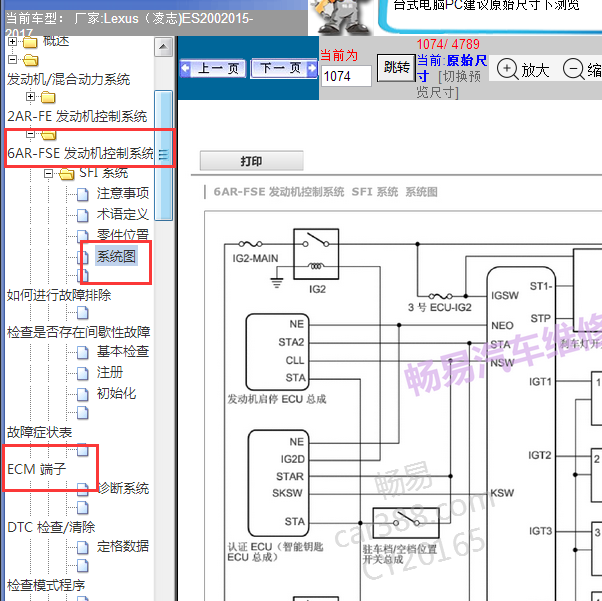Select the SFI 系统 folder label
This screenshot has width=602, height=601.
103,173
